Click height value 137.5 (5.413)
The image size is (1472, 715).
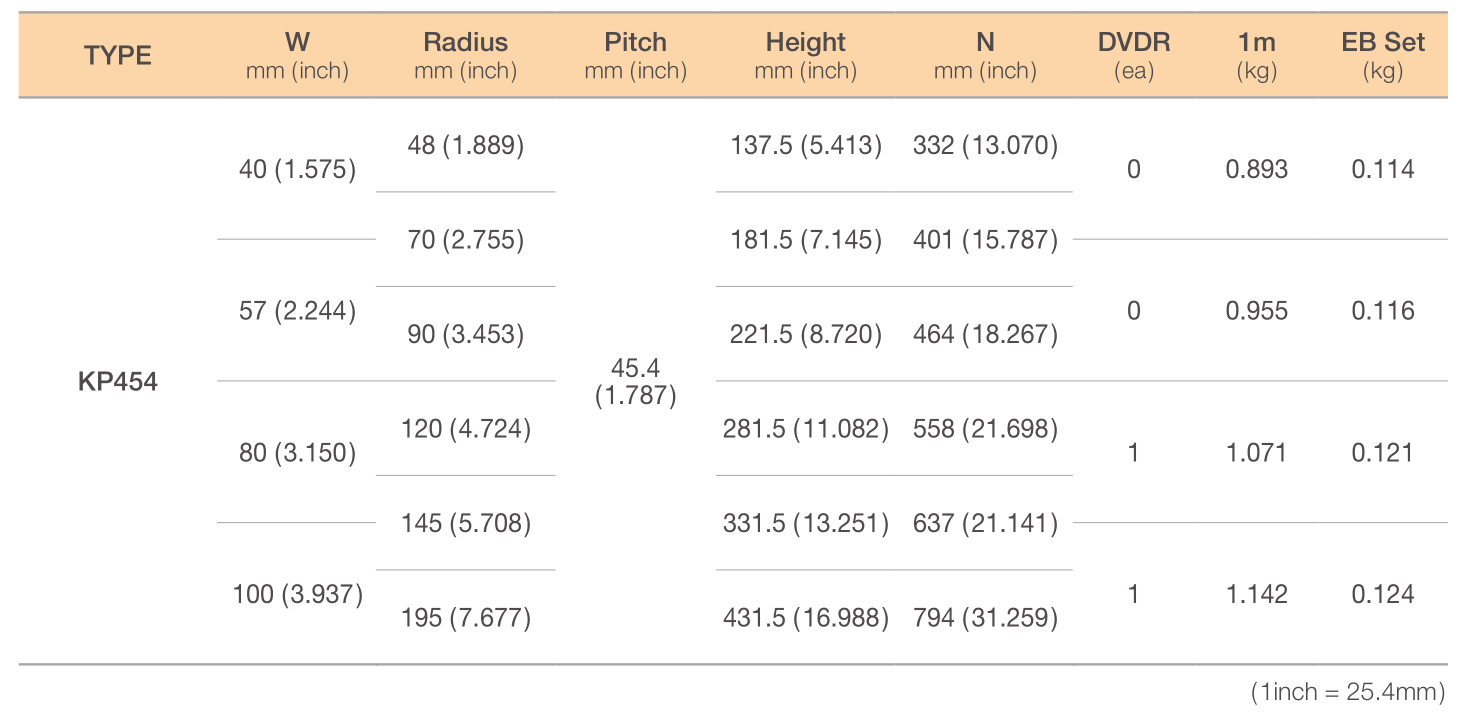click(806, 146)
